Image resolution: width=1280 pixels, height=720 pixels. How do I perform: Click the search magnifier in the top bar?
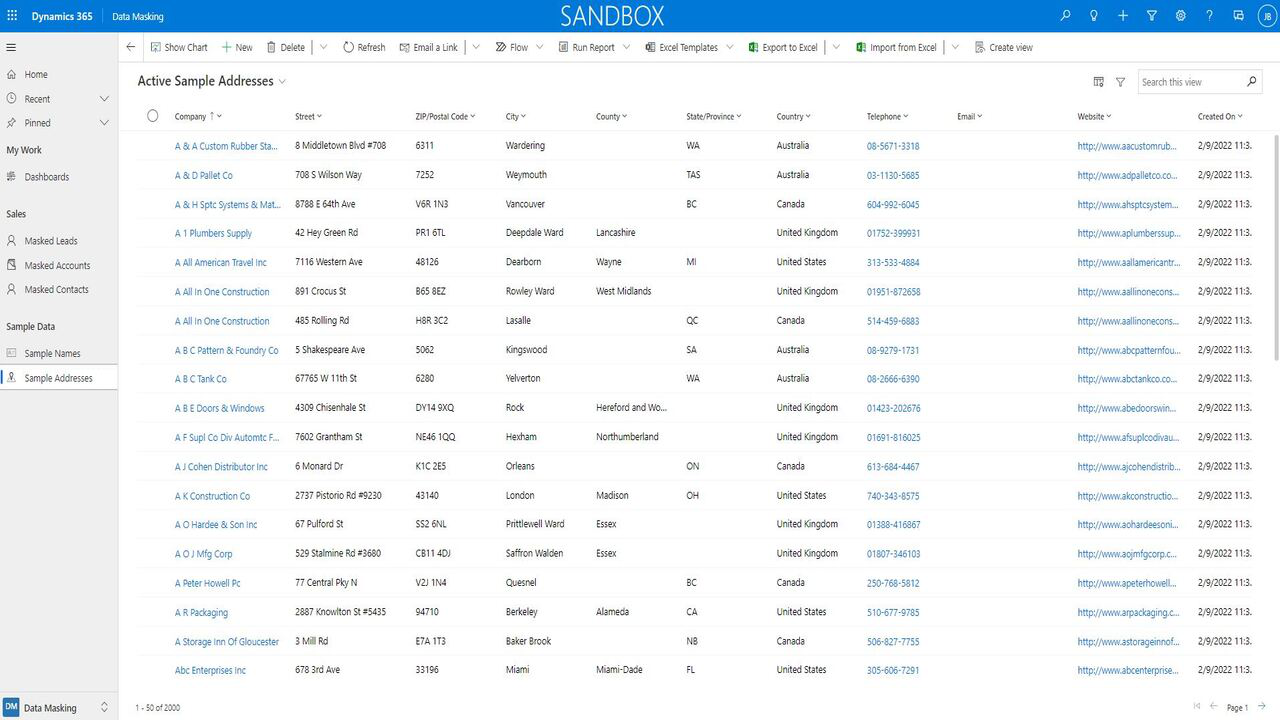[x=1065, y=16]
